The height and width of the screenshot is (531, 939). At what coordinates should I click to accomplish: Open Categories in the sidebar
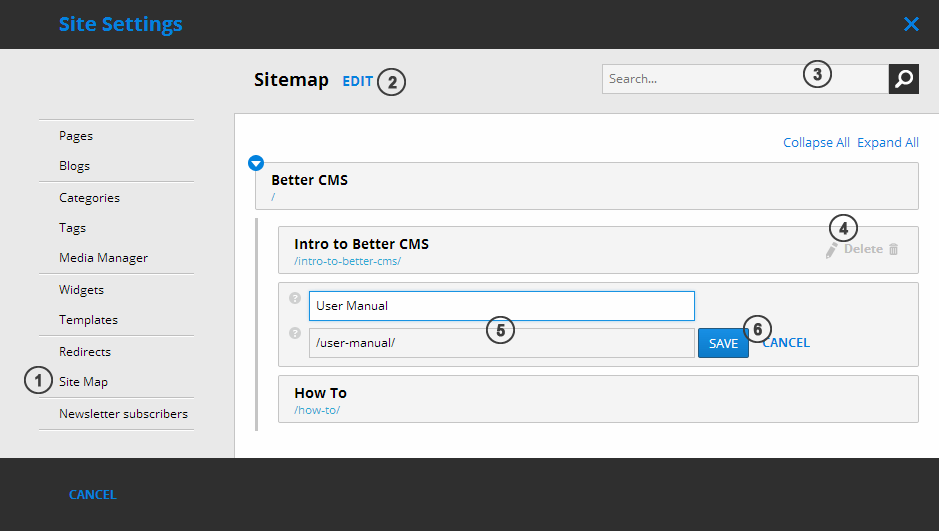pos(89,198)
